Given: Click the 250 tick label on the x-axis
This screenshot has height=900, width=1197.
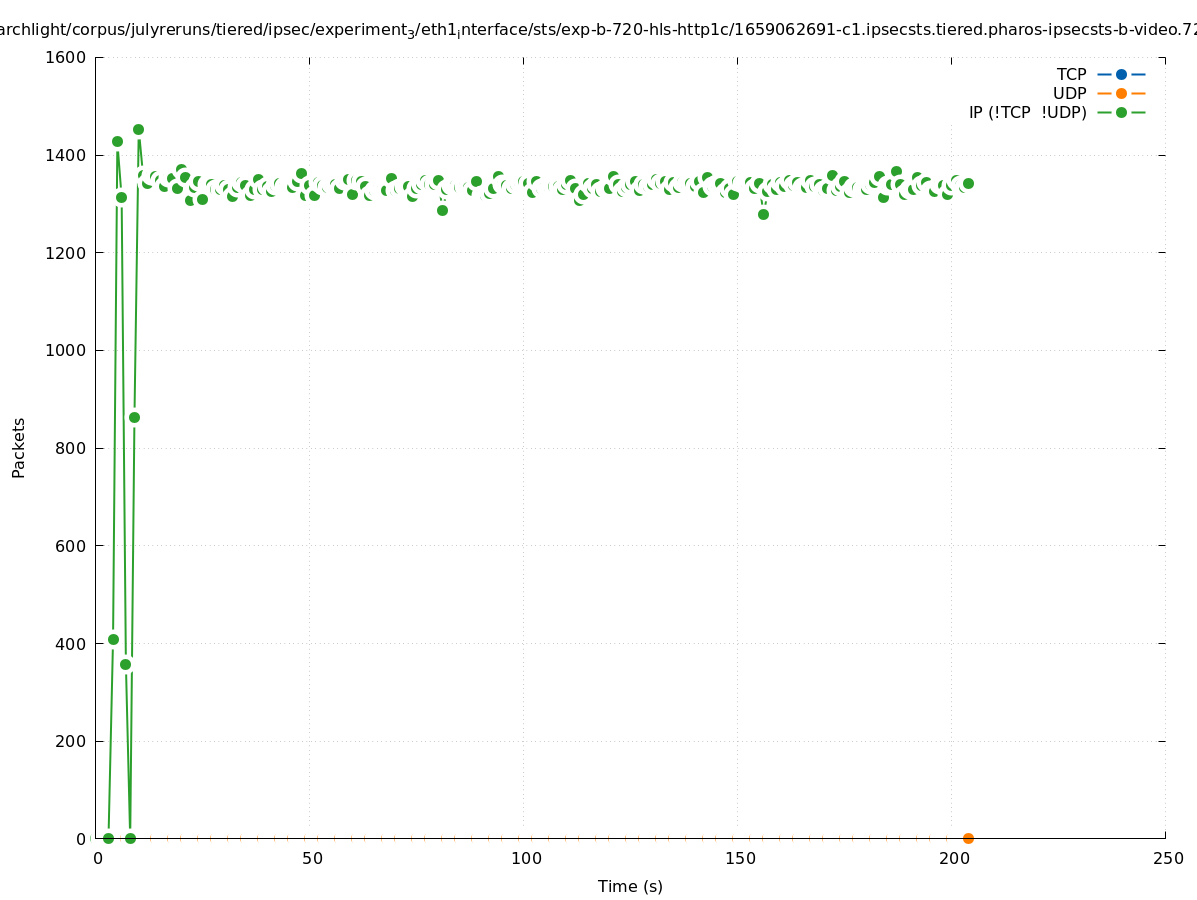Looking at the screenshot, I should coord(1167,858).
